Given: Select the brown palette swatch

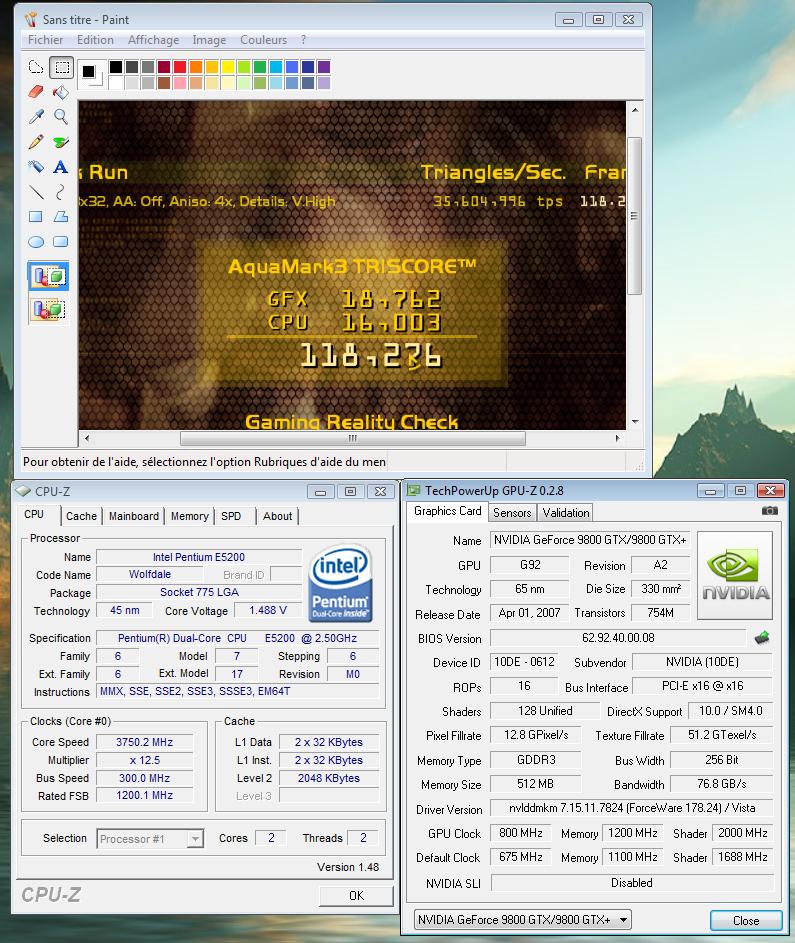Looking at the screenshot, I should click(164, 82).
